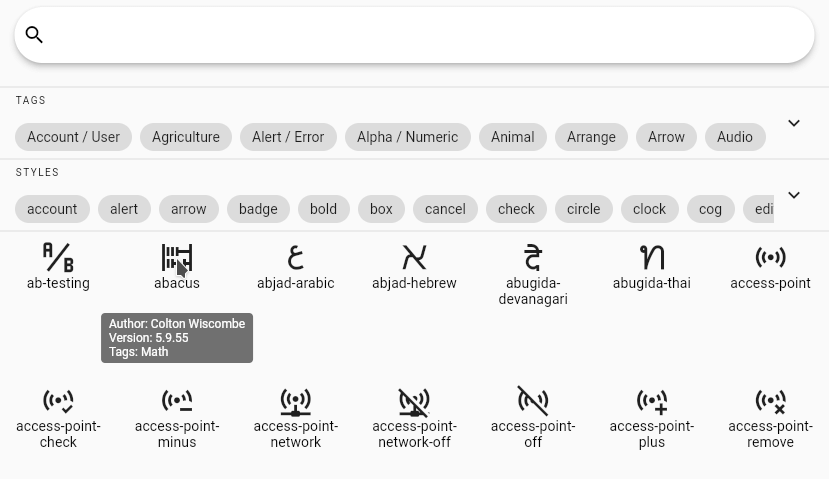Image resolution: width=829 pixels, height=479 pixels.
Task: Focus the icon search input field
Action: (420, 35)
